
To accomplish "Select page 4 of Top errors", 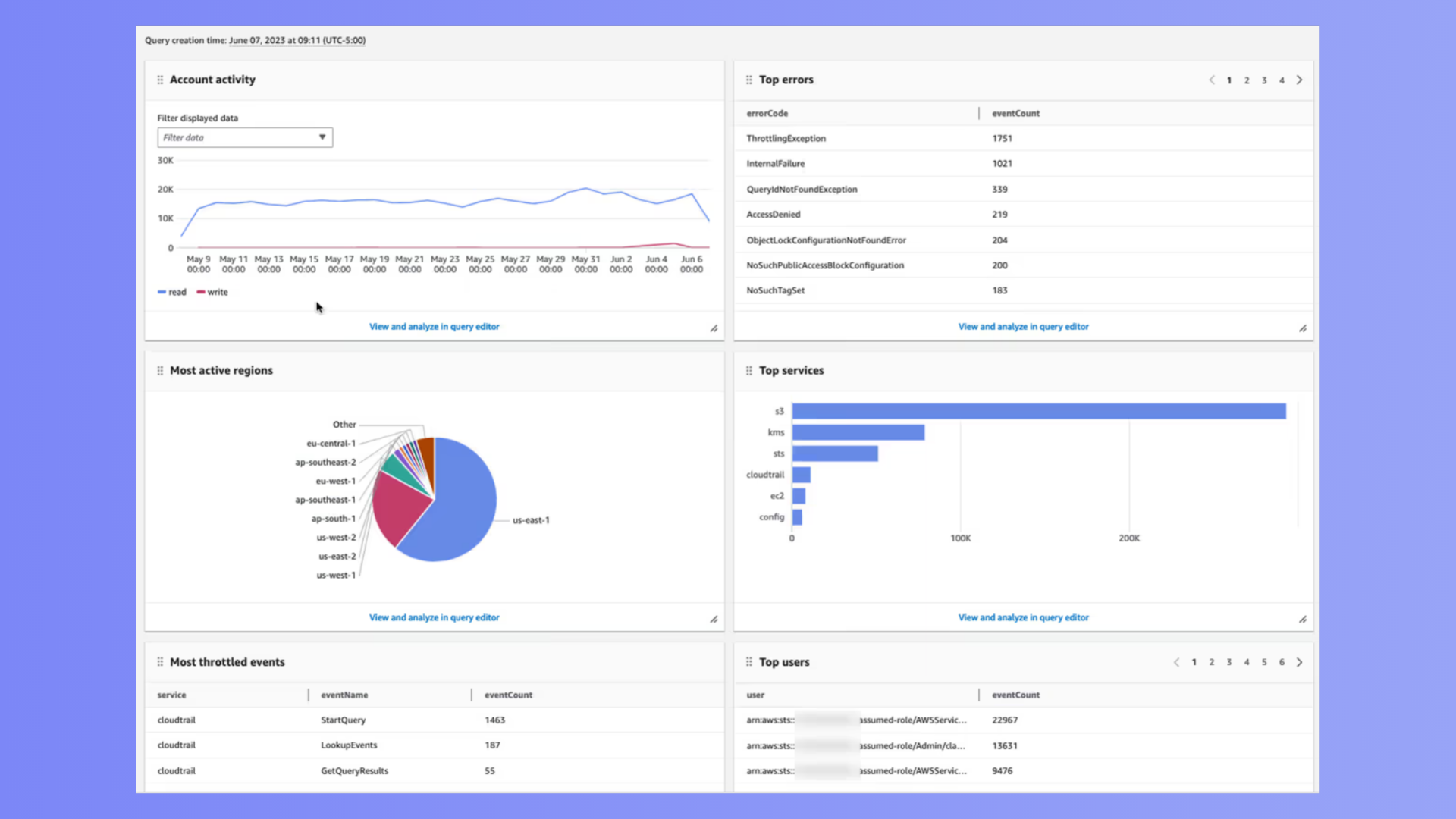I will pyautogui.click(x=1282, y=80).
